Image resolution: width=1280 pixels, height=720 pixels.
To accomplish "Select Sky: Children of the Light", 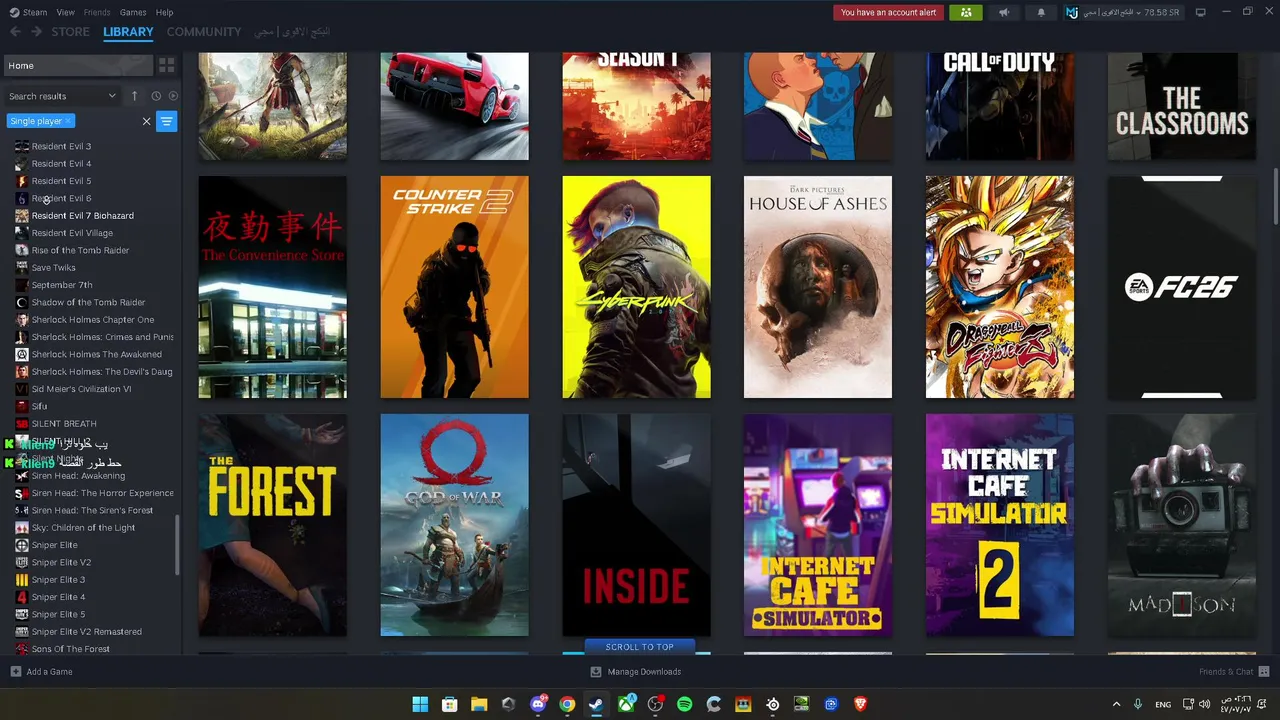I will [x=83, y=528].
